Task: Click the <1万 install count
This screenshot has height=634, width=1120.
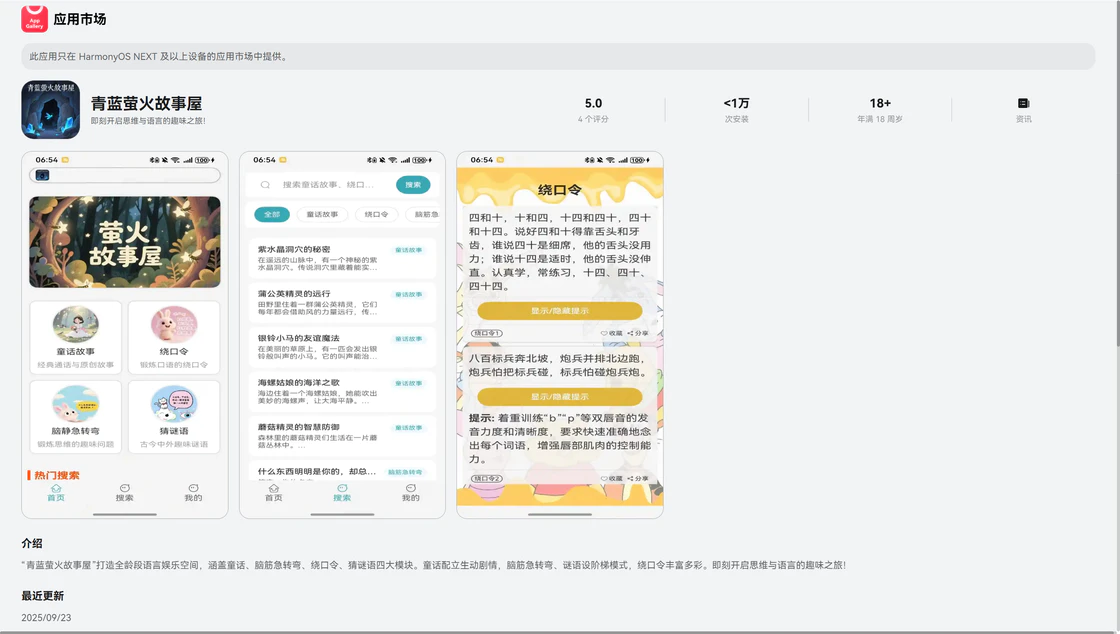Action: [736, 104]
